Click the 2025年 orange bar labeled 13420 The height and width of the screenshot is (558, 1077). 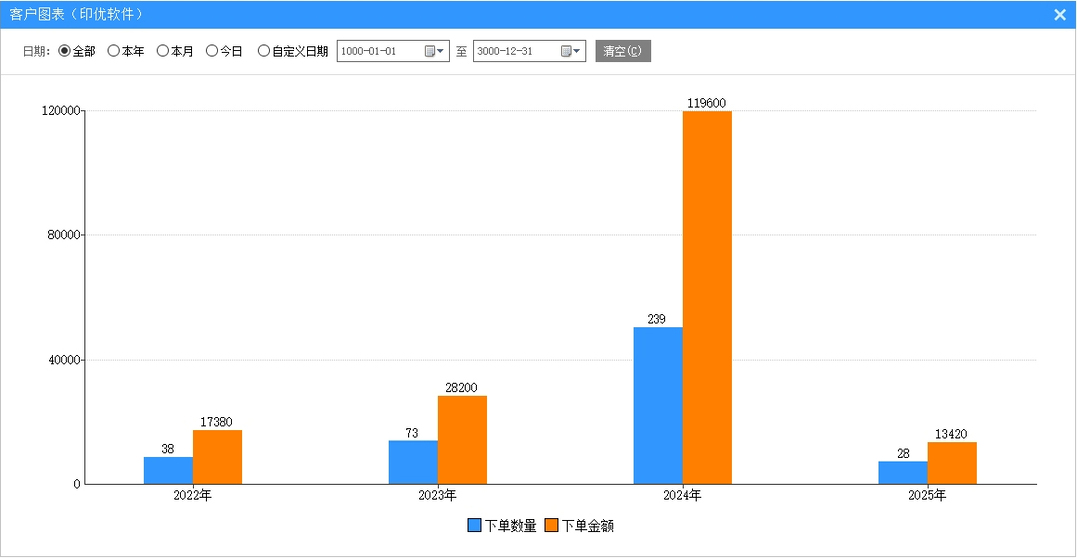pos(952,463)
